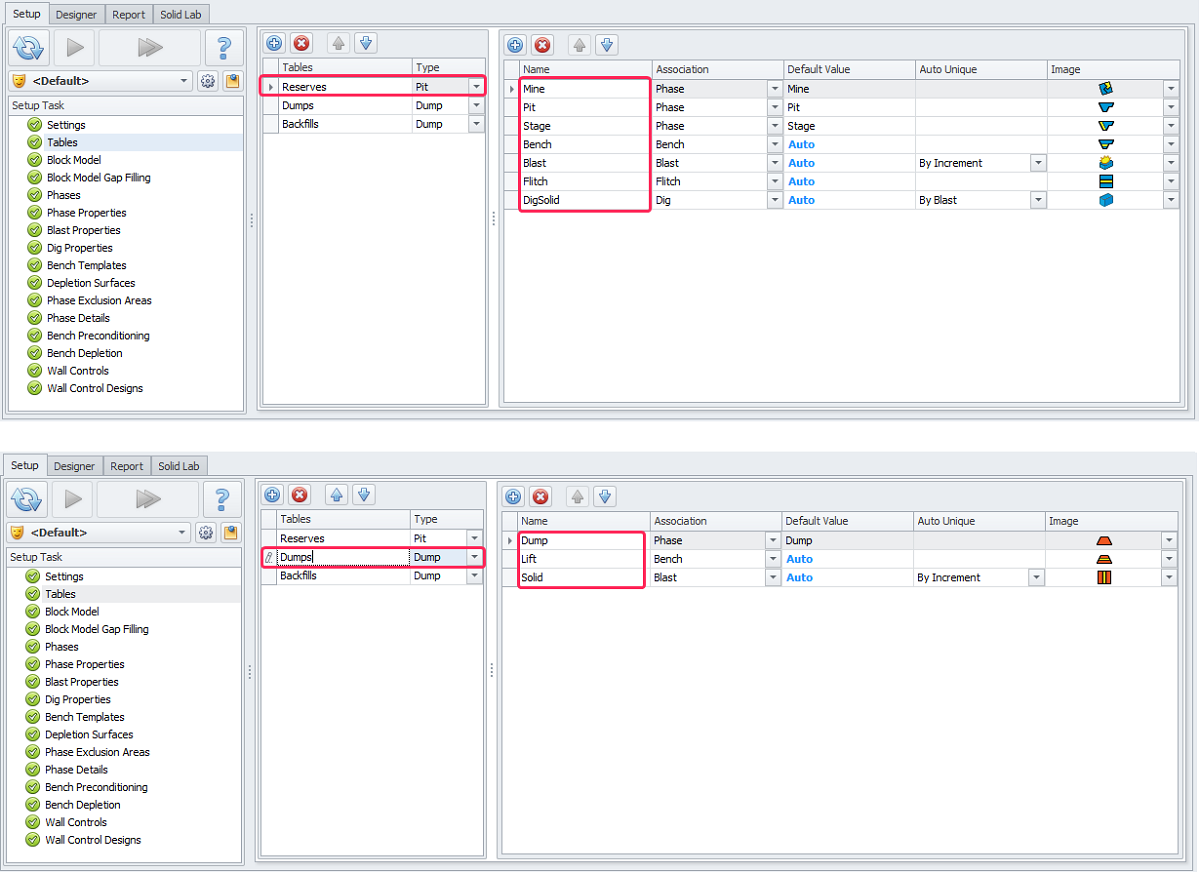Select Wall Control Designs in upper task list

click(x=95, y=388)
